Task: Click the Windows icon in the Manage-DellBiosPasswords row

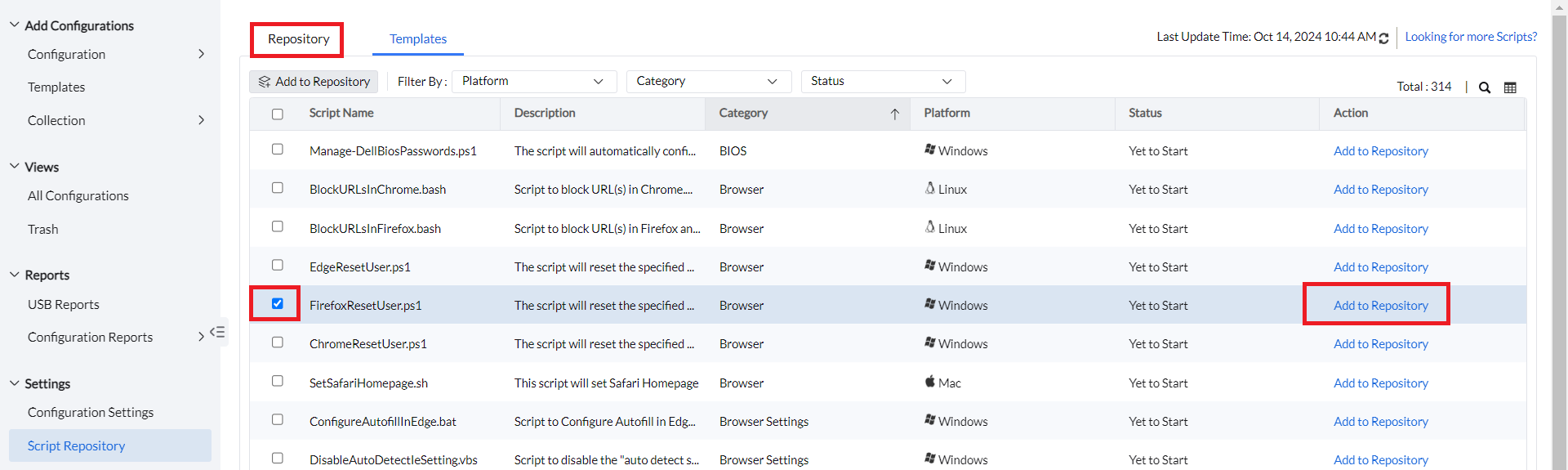Action: coord(929,150)
